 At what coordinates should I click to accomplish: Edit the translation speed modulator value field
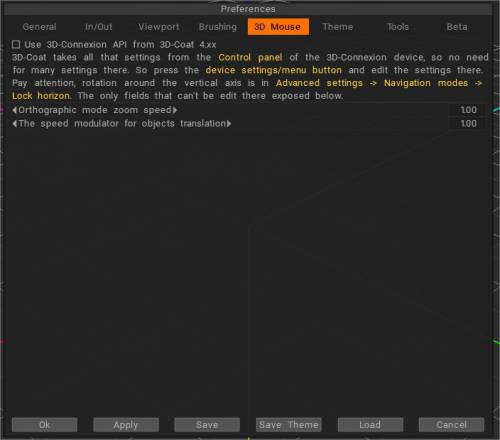(x=467, y=124)
